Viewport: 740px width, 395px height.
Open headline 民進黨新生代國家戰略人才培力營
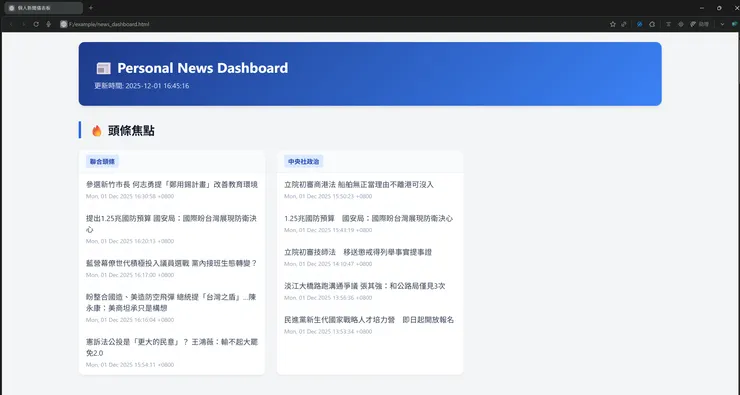tap(369, 319)
